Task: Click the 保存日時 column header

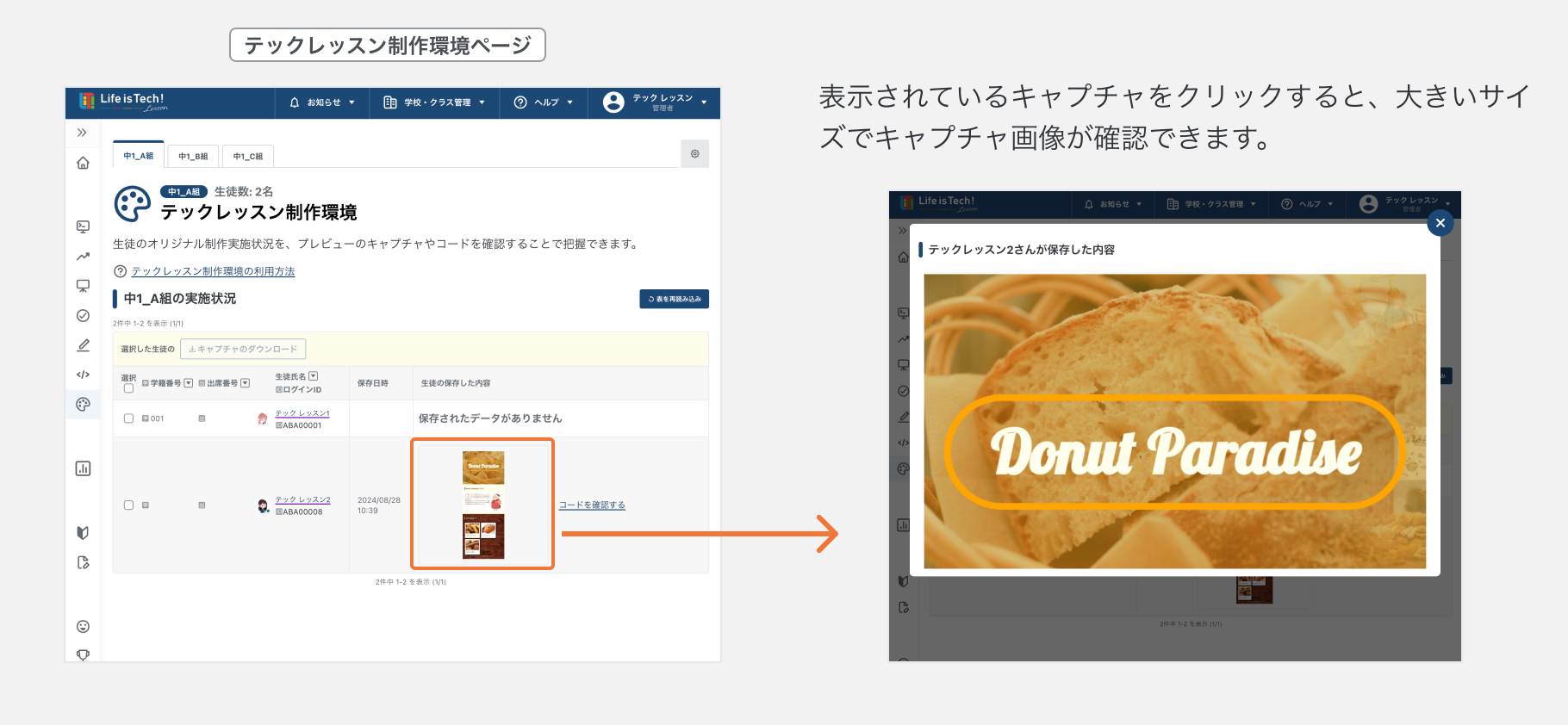Action: [373, 383]
